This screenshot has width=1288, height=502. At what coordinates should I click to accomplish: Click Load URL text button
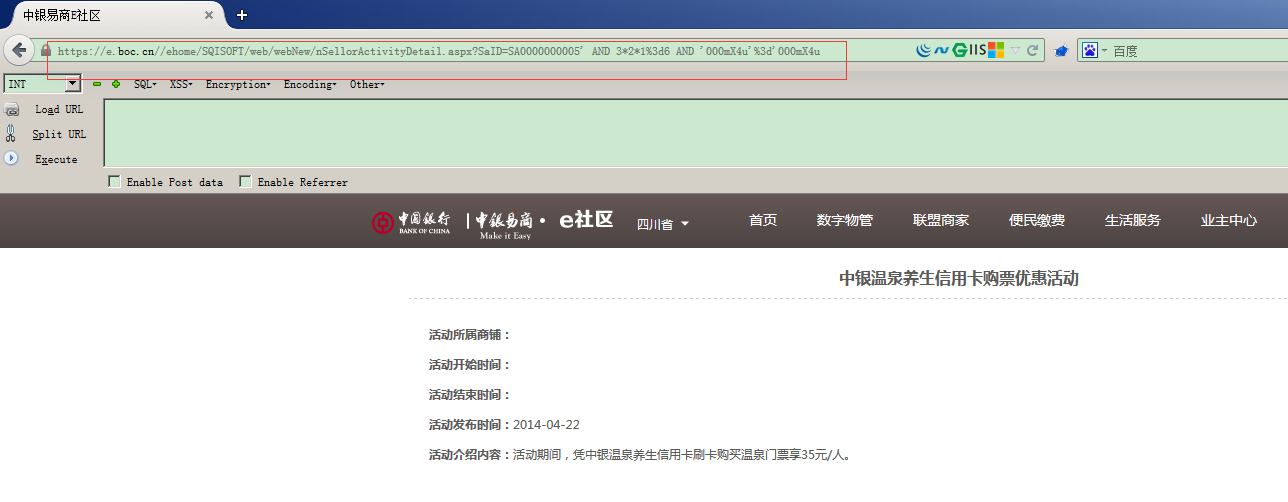59,110
